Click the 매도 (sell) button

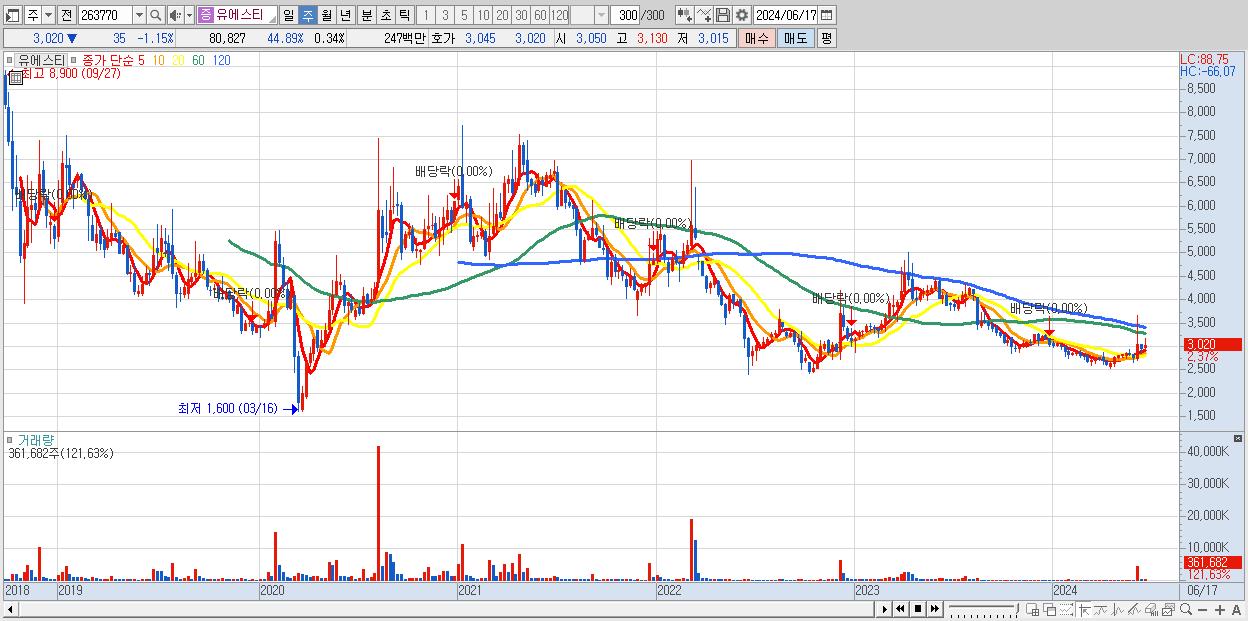tap(795, 38)
